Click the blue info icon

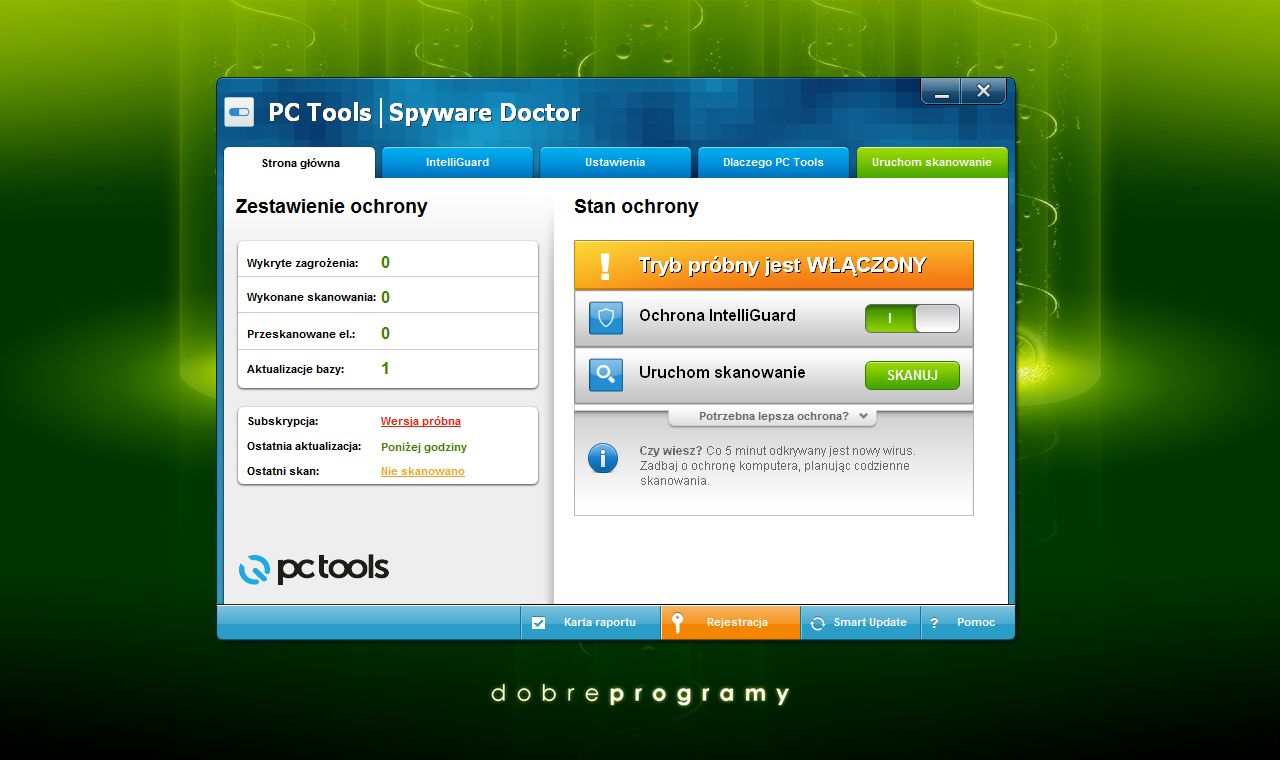point(603,459)
